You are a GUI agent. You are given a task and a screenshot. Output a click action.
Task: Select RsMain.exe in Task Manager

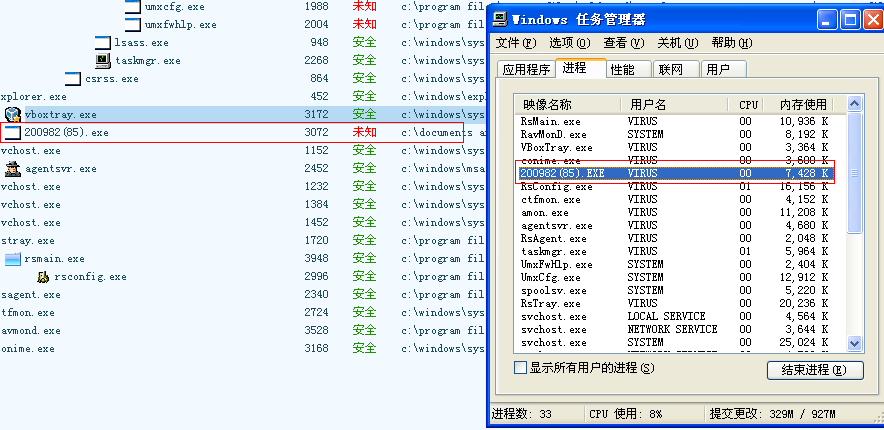click(x=674, y=121)
